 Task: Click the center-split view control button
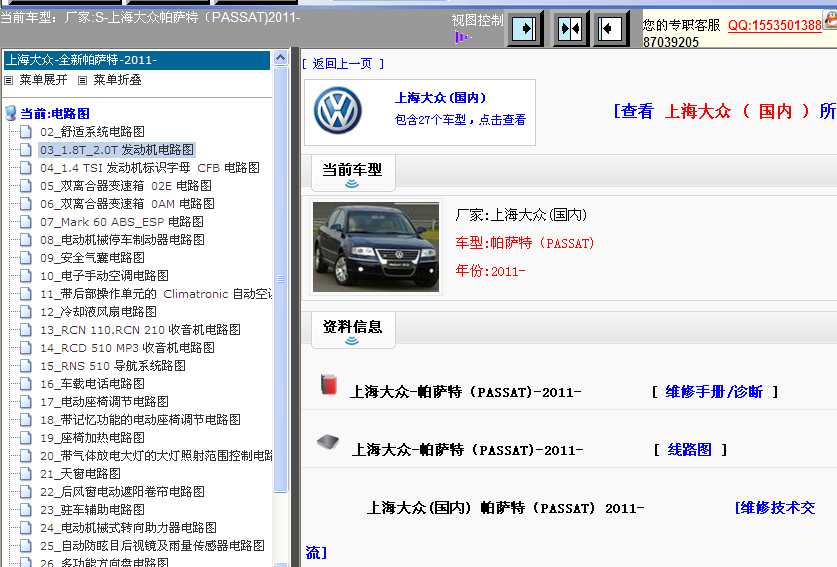coord(570,29)
